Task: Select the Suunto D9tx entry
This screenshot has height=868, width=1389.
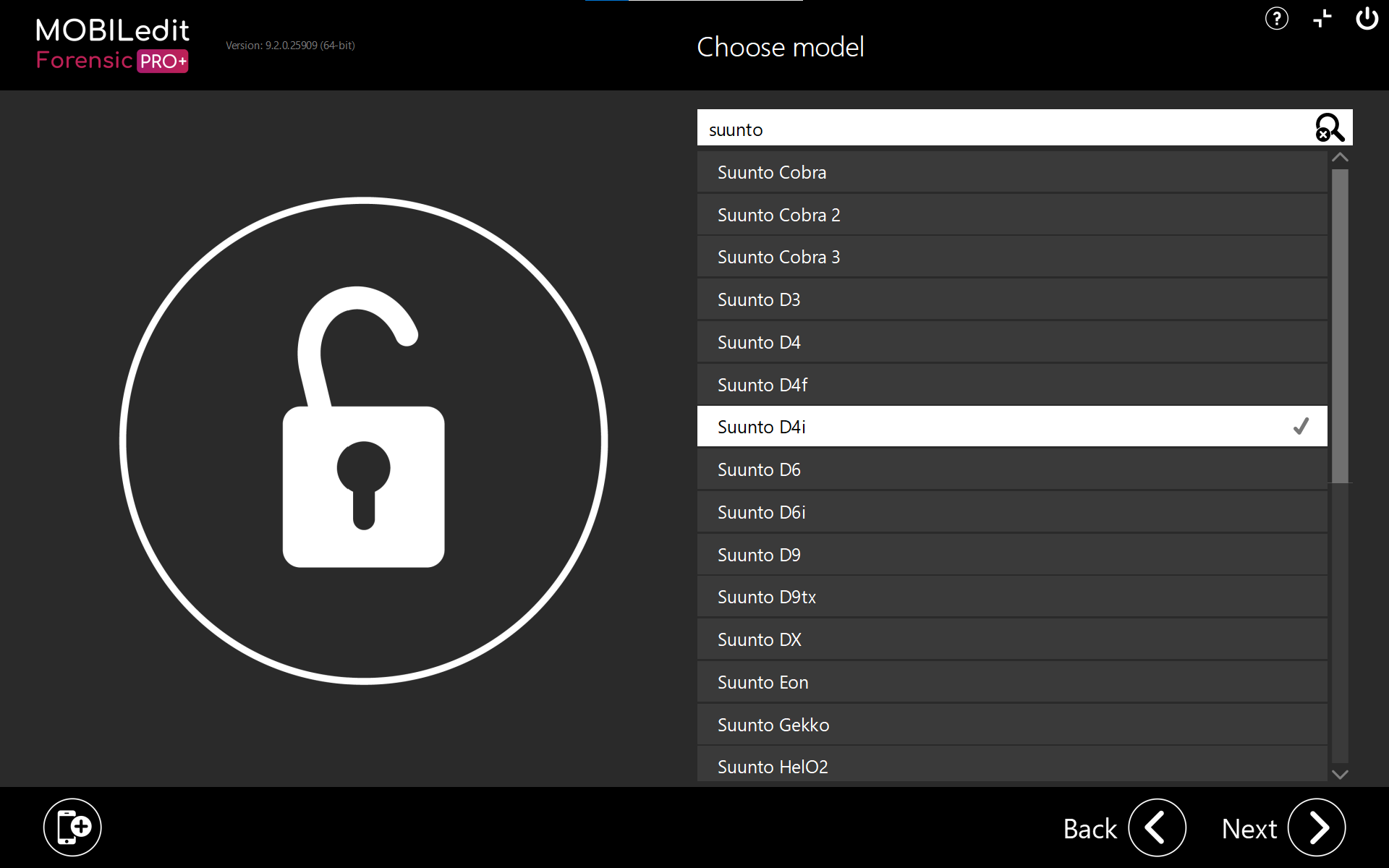Action: click(1011, 597)
